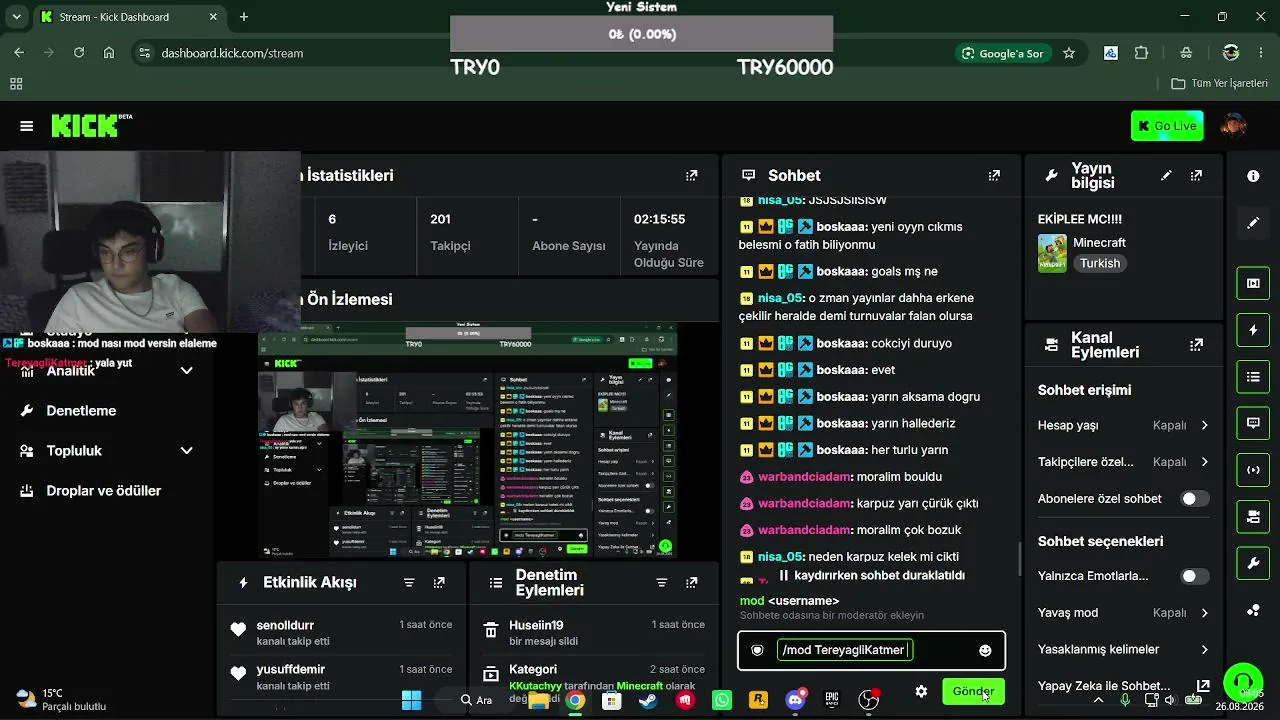The height and width of the screenshot is (720, 1280).
Task: Pop out the İstatistikleri panel
Action: click(691, 175)
